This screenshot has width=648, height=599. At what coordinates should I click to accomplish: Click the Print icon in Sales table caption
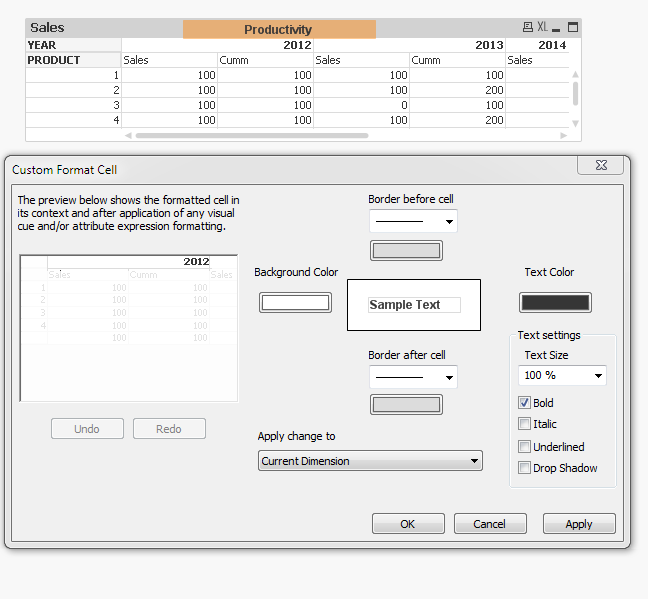(528, 28)
